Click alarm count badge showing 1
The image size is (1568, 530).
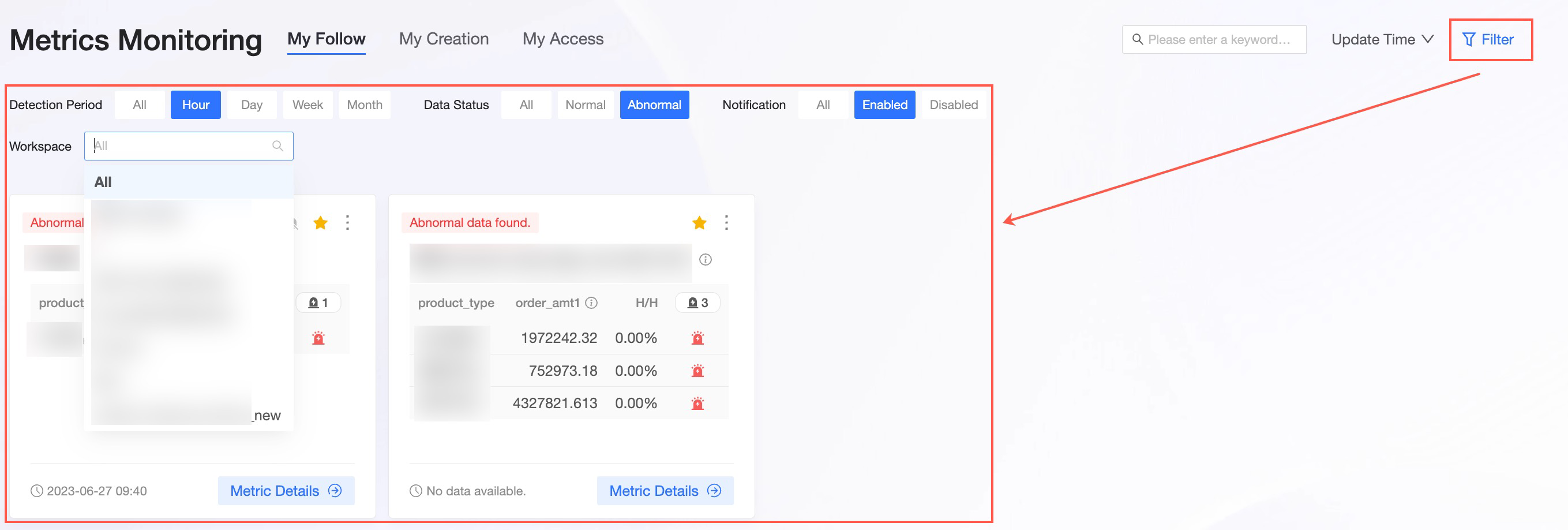click(x=318, y=303)
